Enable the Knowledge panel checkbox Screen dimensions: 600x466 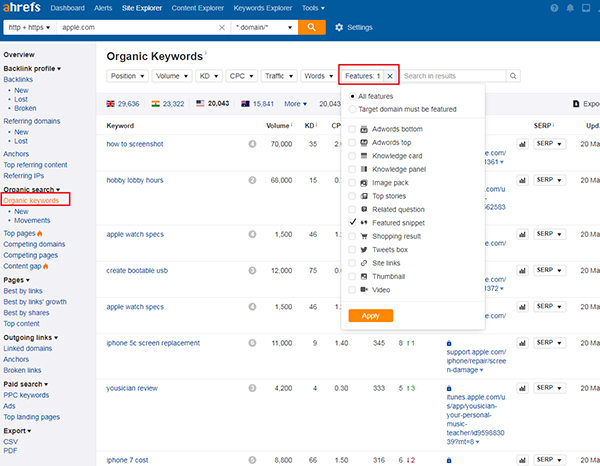point(352,169)
